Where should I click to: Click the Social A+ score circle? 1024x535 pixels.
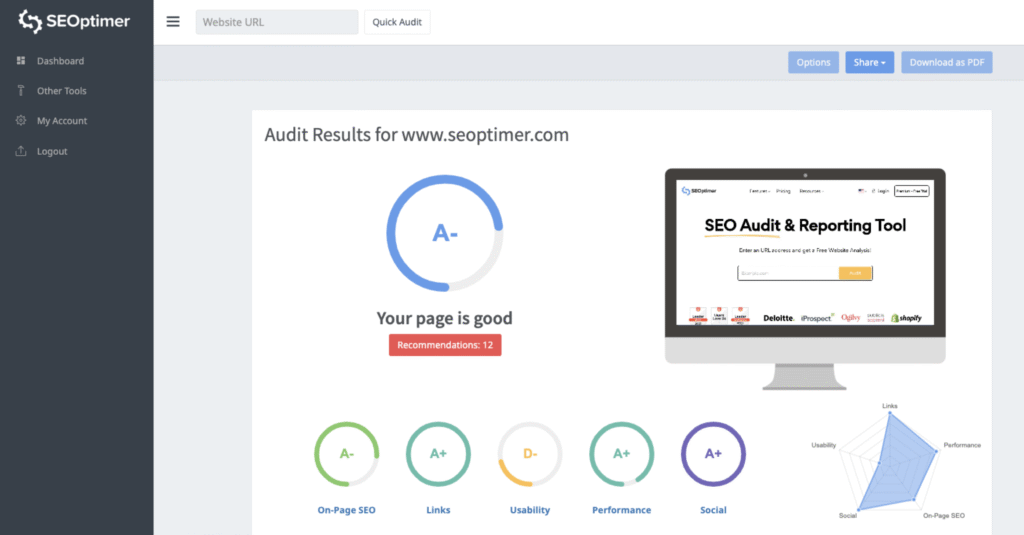(x=713, y=454)
